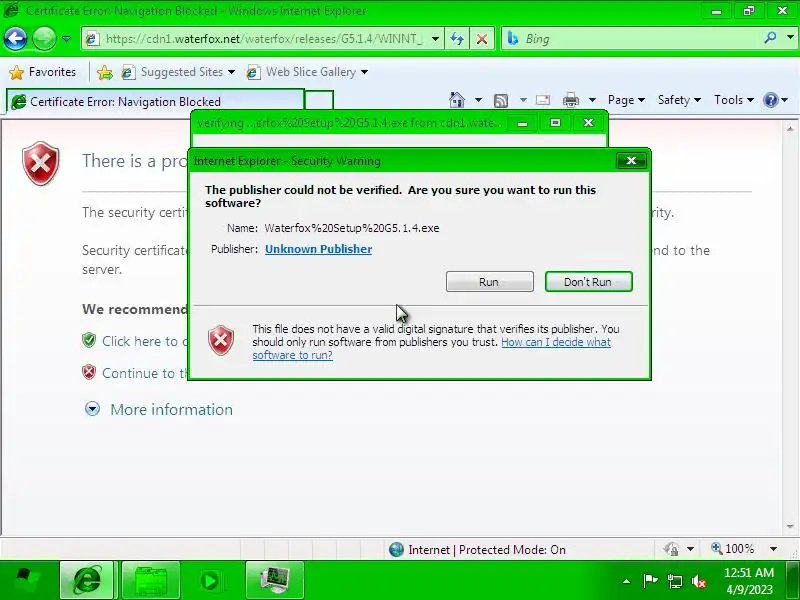Select the Certificate Error tab

pyautogui.click(x=156, y=101)
